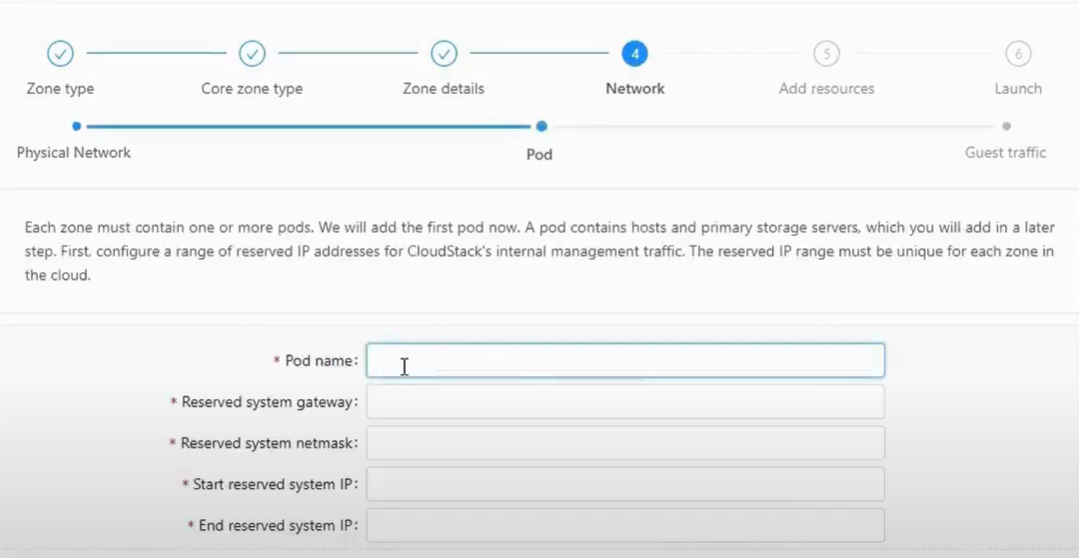Go to the Zone type step label
Image resolution: width=1079 pixels, height=558 pixels.
tap(61, 89)
